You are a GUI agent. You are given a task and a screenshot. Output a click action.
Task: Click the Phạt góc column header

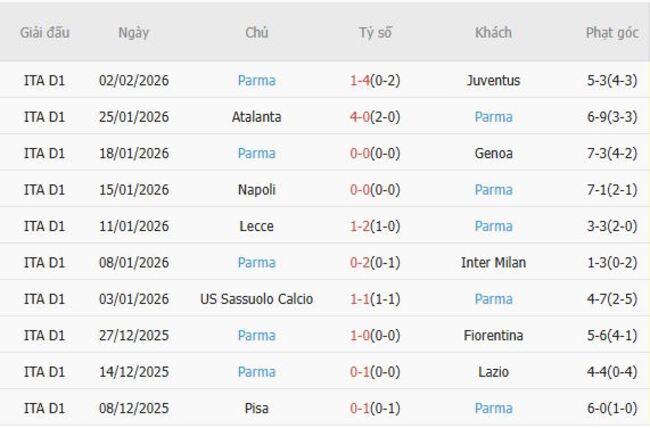(x=611, y=32)
